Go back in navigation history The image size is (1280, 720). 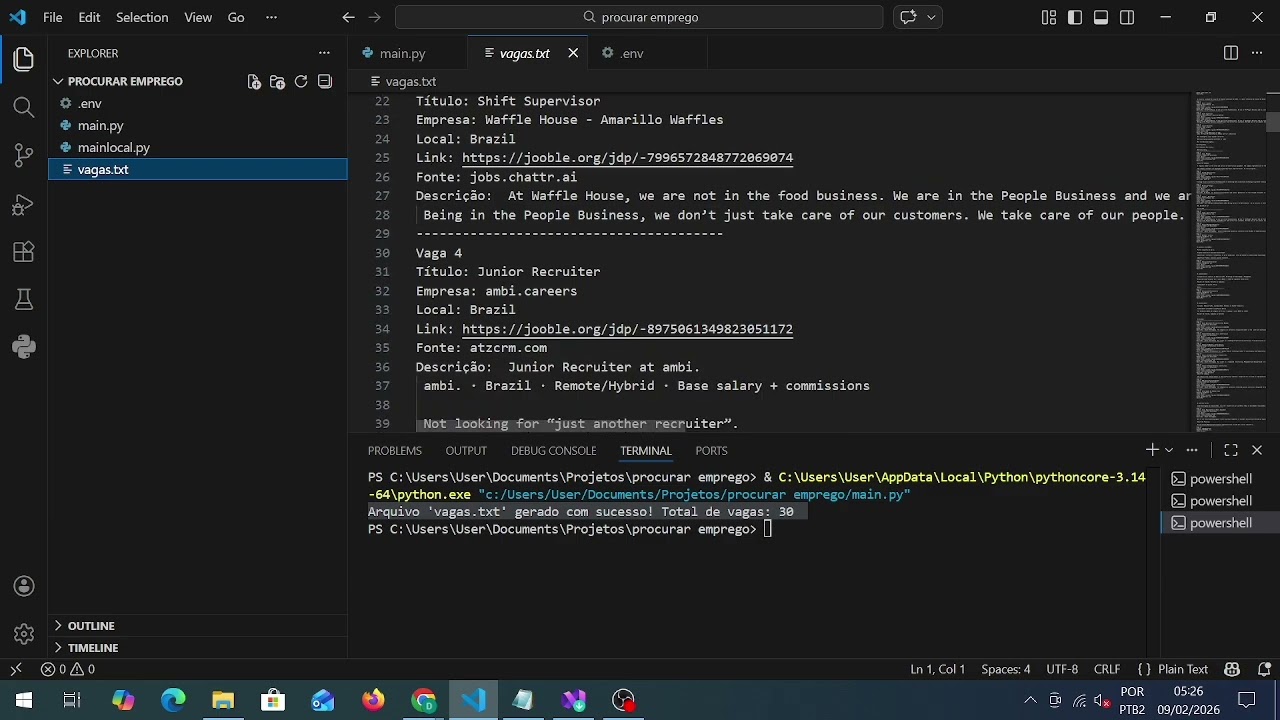(x=348, y=17)
